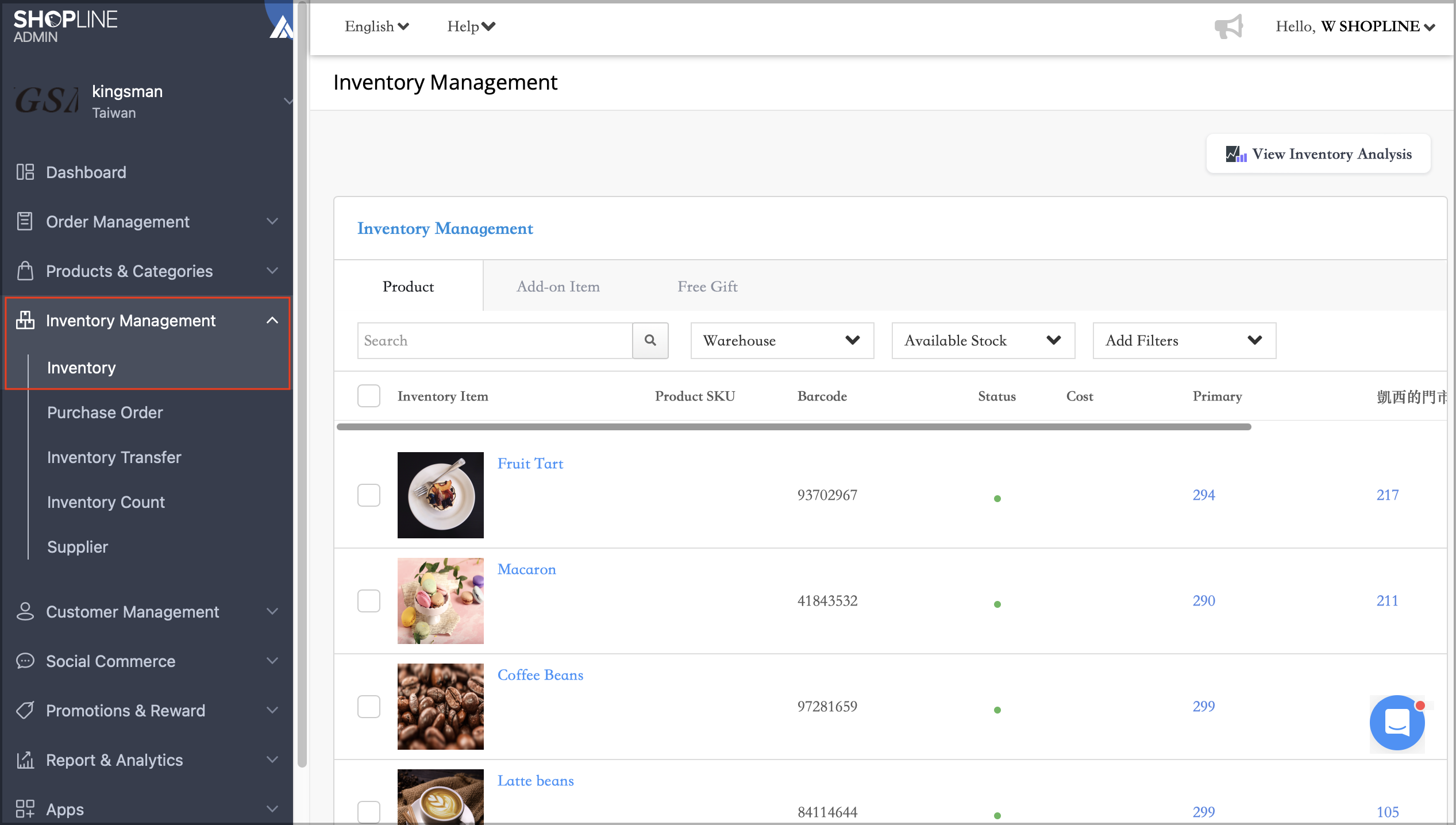The height and width of the screenshot is (825, 1456).
Task: Switch to the Add-on Item tab
Action: coord(557,286)
